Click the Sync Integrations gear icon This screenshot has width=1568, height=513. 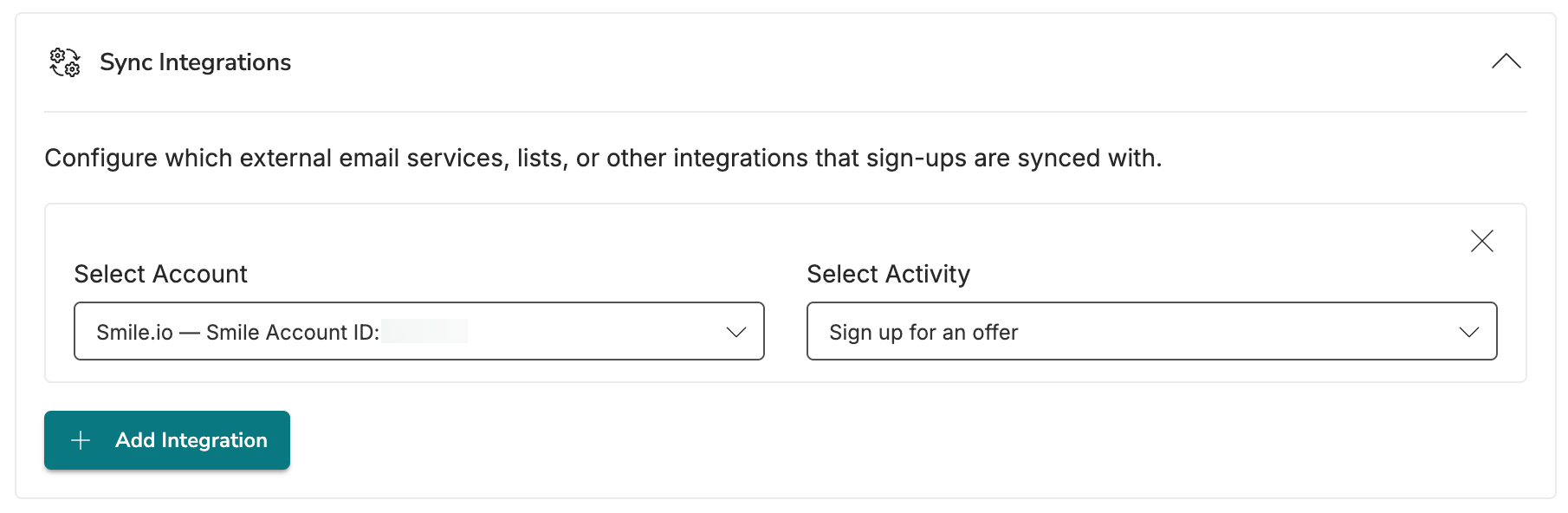pos(65,62)
